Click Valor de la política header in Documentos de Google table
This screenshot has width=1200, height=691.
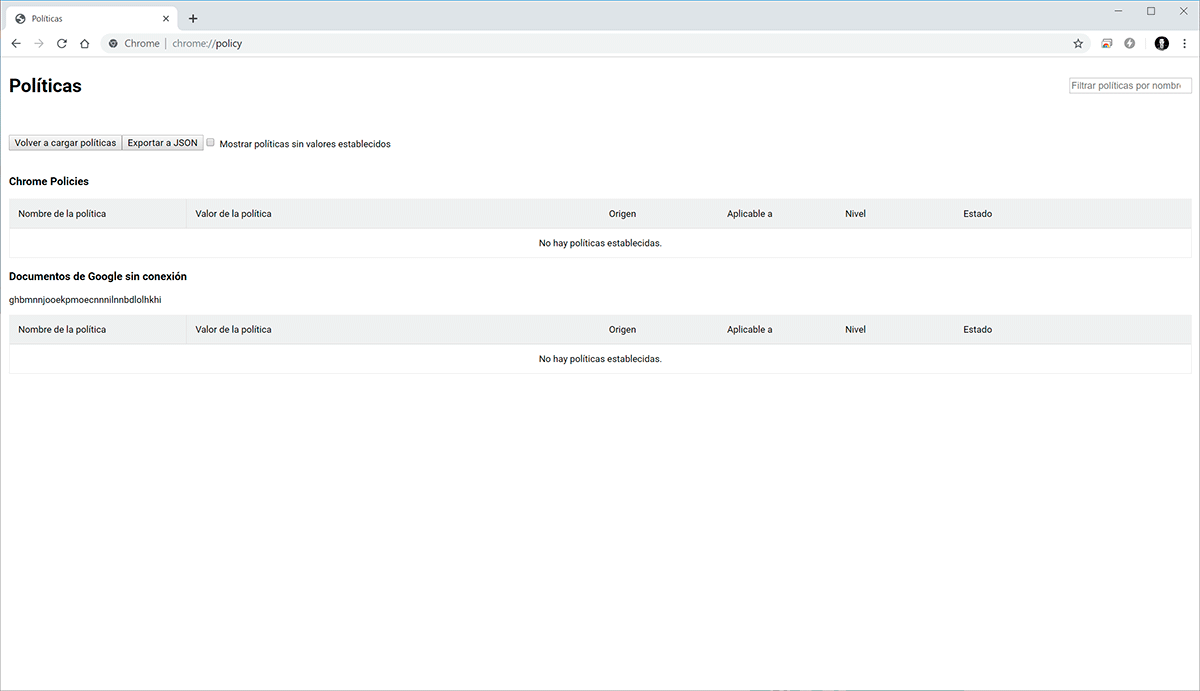(x=233, y=330)
